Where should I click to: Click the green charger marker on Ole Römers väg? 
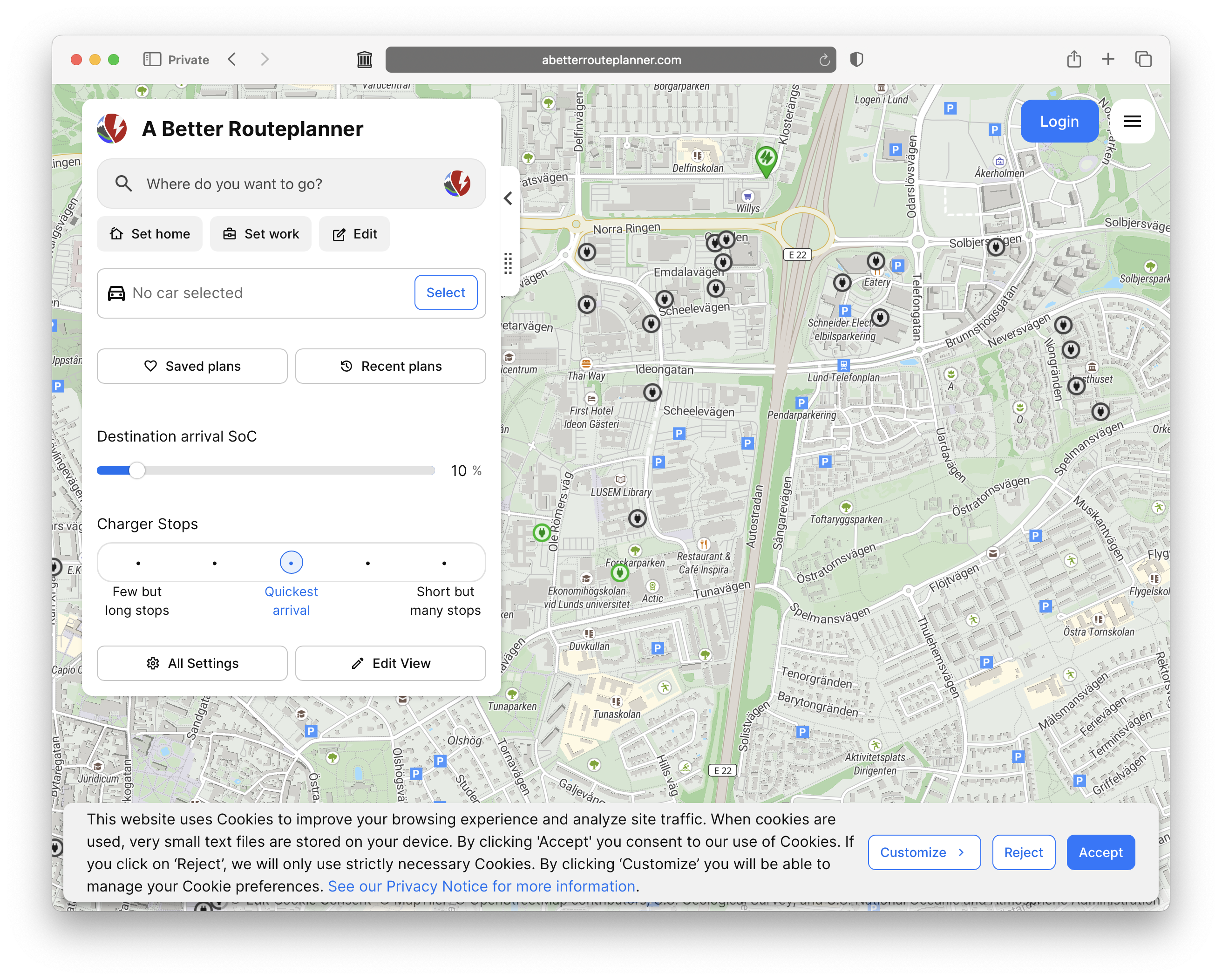coord(541,533)
